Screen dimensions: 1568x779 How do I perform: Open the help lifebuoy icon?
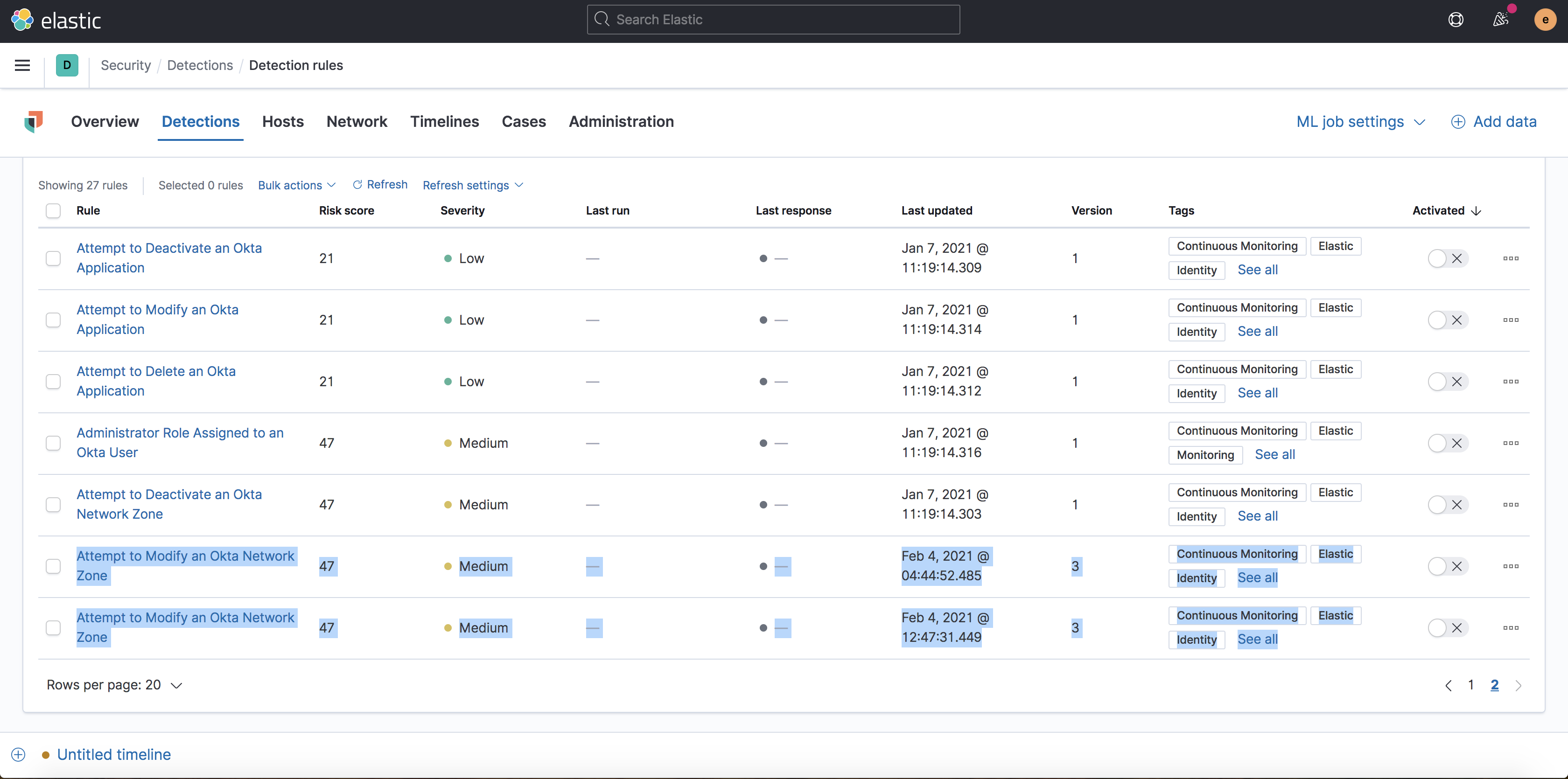pos(1456,20)
